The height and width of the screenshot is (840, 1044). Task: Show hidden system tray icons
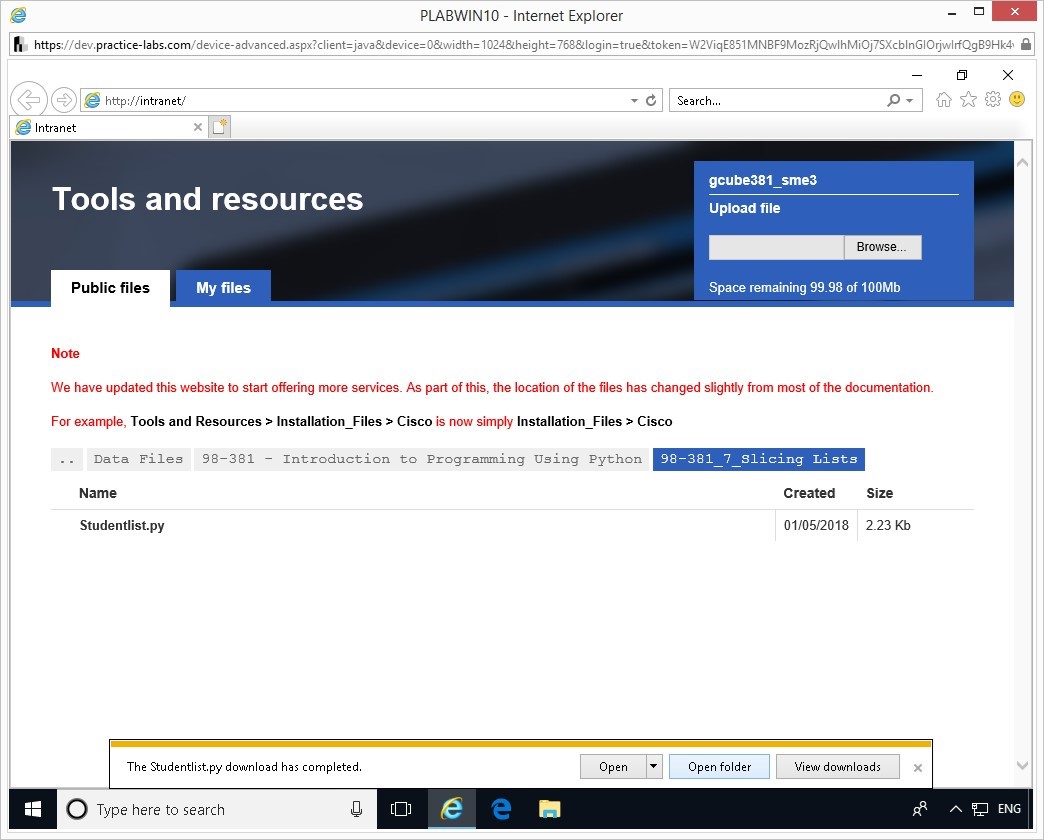[x=955, y=809]
